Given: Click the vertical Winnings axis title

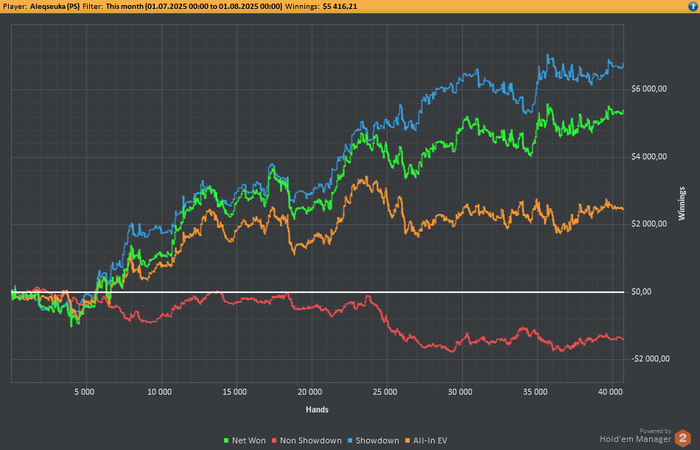Looking at the screenshot, I should (682, 204).
